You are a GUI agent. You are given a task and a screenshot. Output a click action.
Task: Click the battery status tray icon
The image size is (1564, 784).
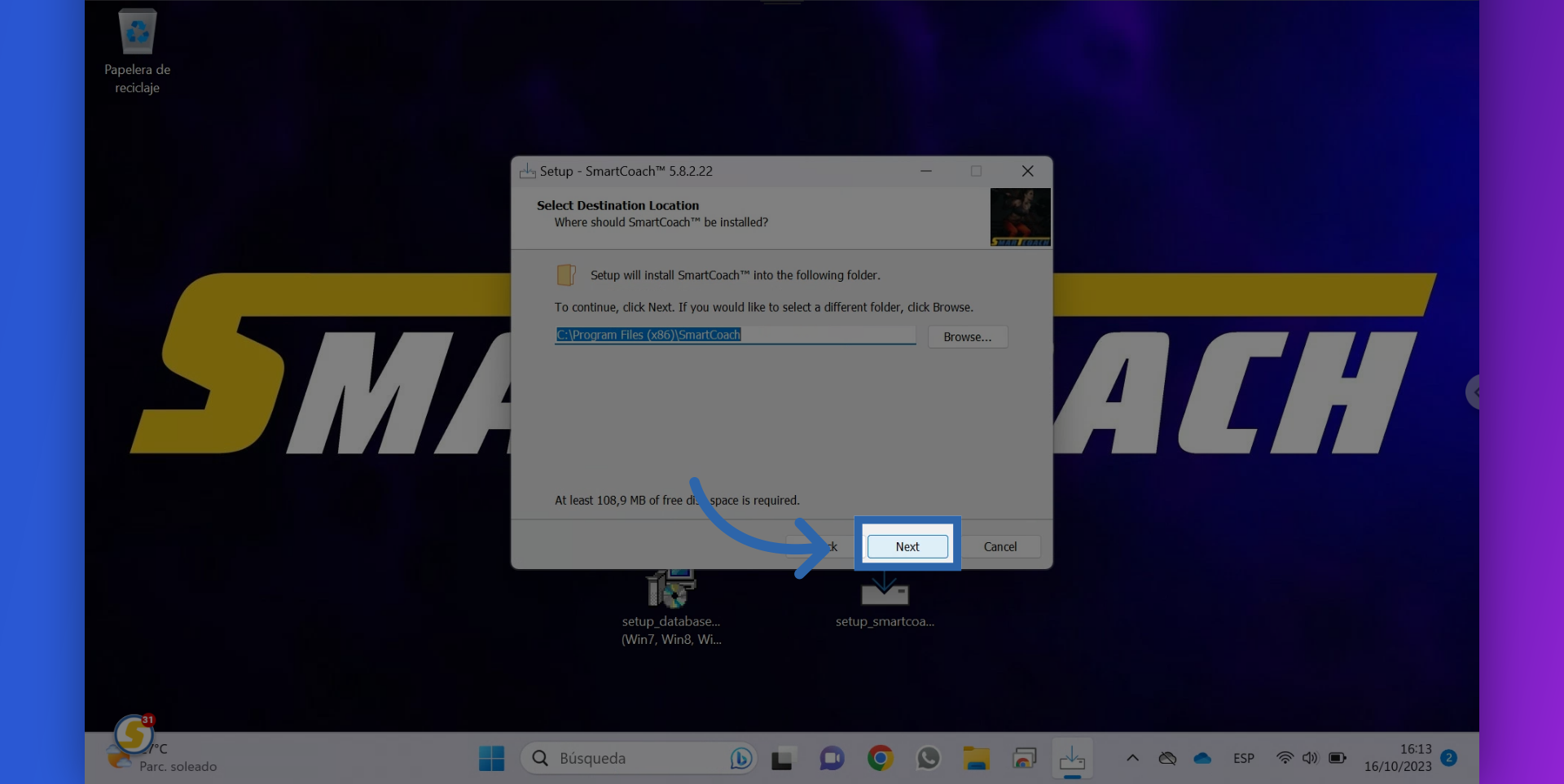click(1338, 758)
